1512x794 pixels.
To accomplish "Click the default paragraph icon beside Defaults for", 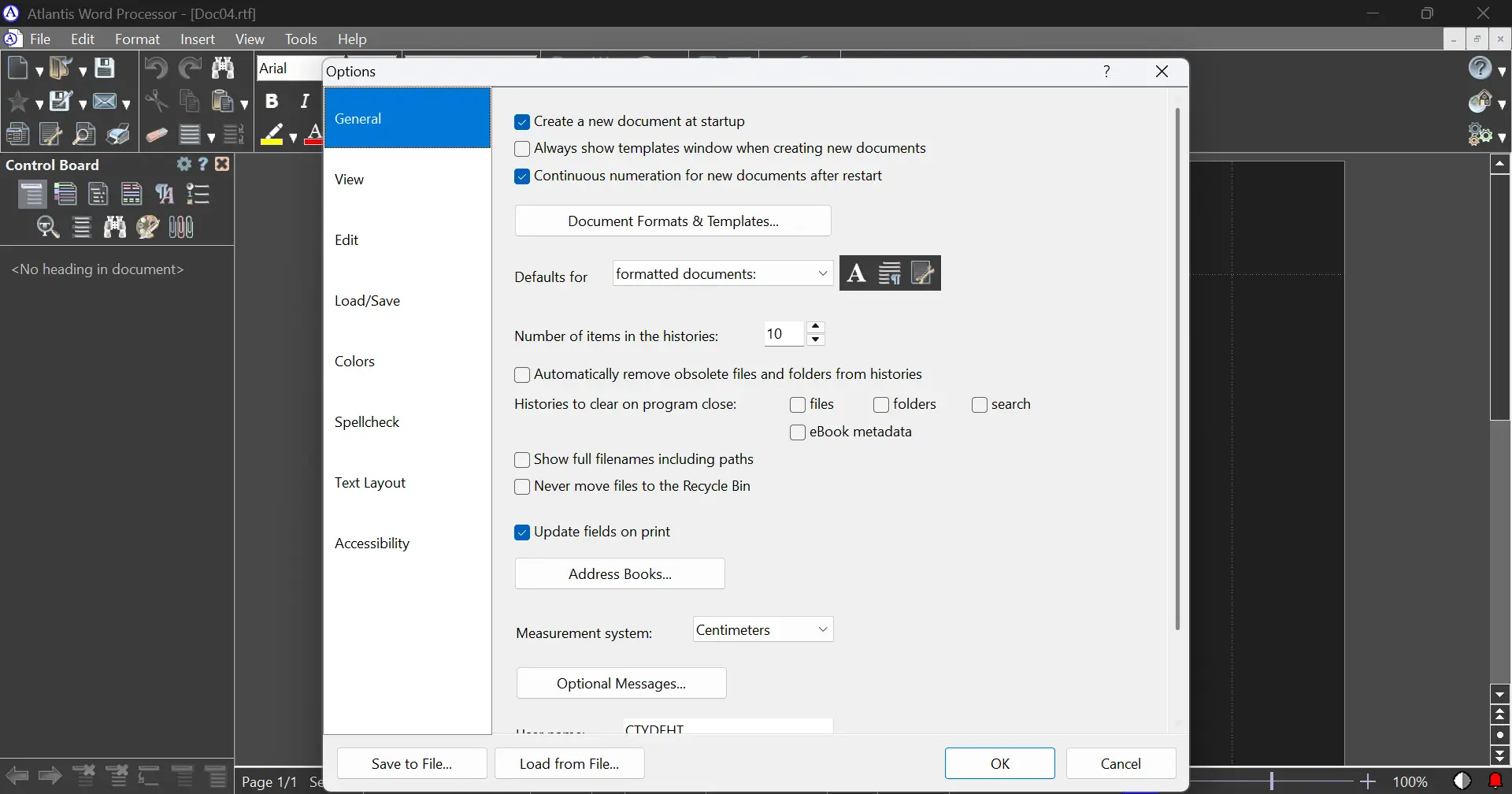I will click(x=890, y=273).
